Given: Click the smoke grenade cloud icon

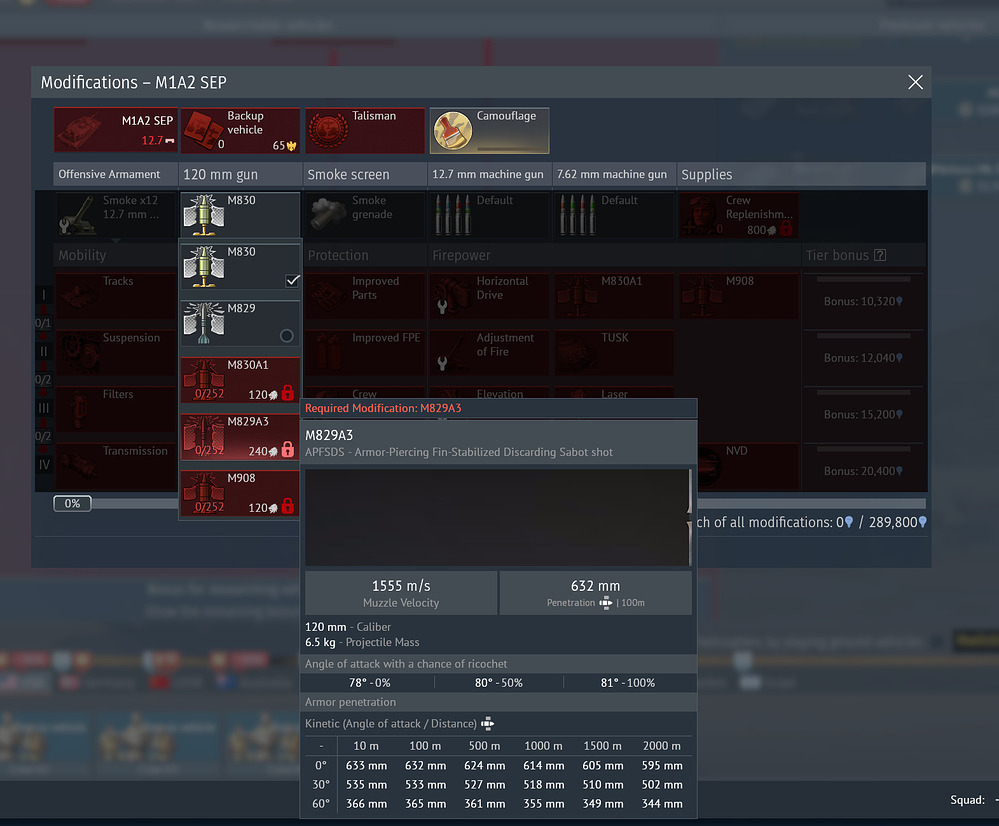Looking at the screenshot, I should click(328, 215).
